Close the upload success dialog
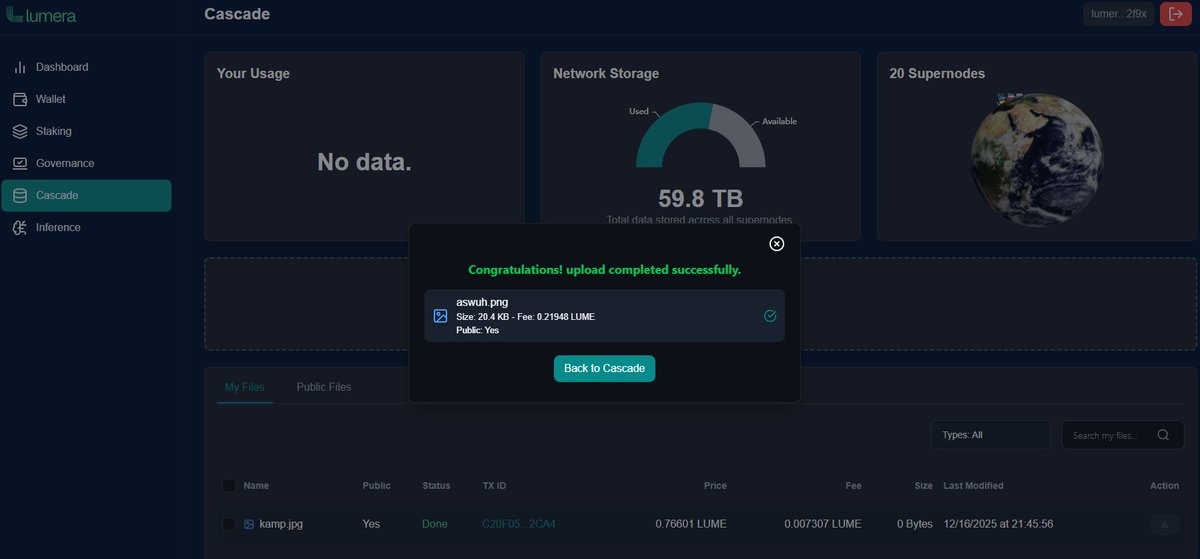Viewport: 1200px width, 559px height. 776,244
